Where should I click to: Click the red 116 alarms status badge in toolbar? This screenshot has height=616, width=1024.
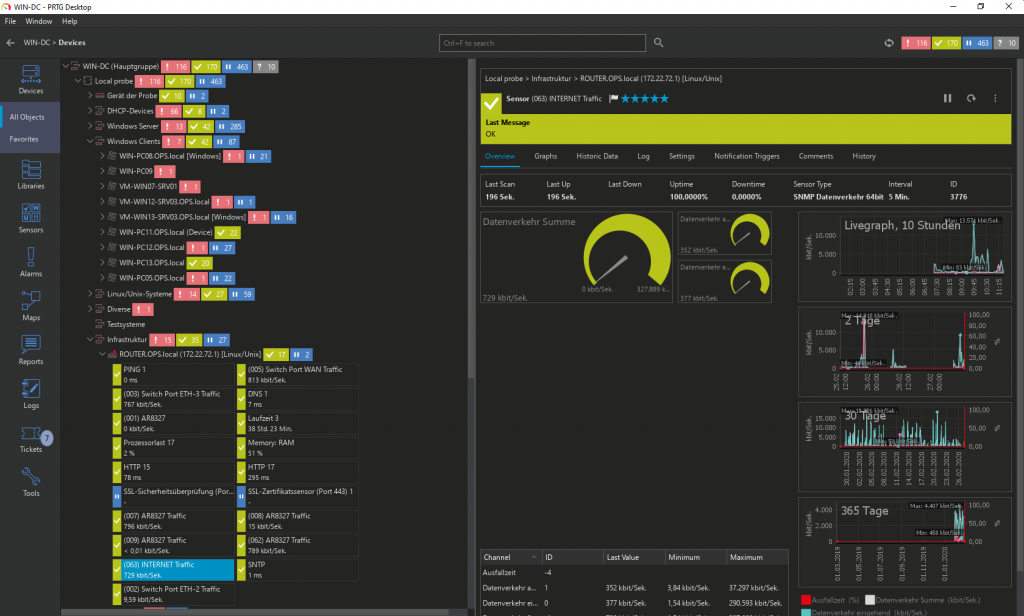[916, 43]
